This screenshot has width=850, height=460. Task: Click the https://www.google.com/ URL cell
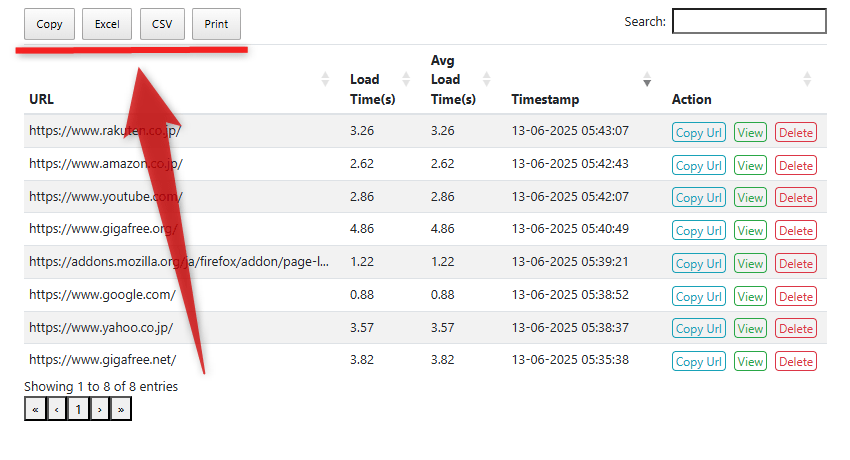coord(102,295)
